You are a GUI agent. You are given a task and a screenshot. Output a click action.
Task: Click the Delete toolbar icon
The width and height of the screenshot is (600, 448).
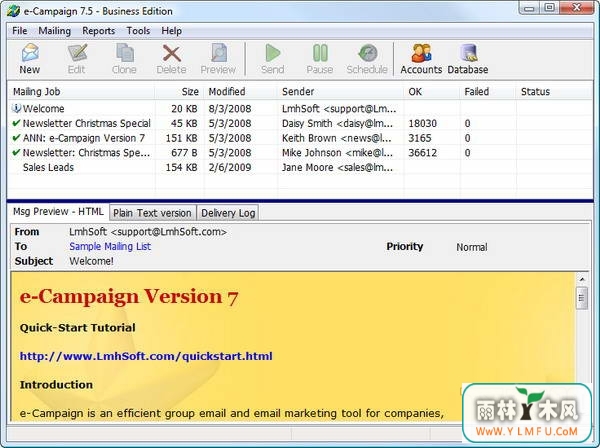(171, 59)
